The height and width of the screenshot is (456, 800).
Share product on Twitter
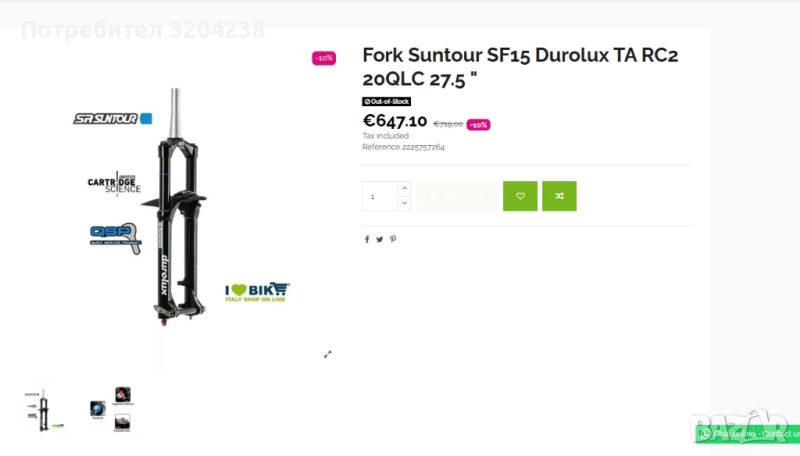380,239
